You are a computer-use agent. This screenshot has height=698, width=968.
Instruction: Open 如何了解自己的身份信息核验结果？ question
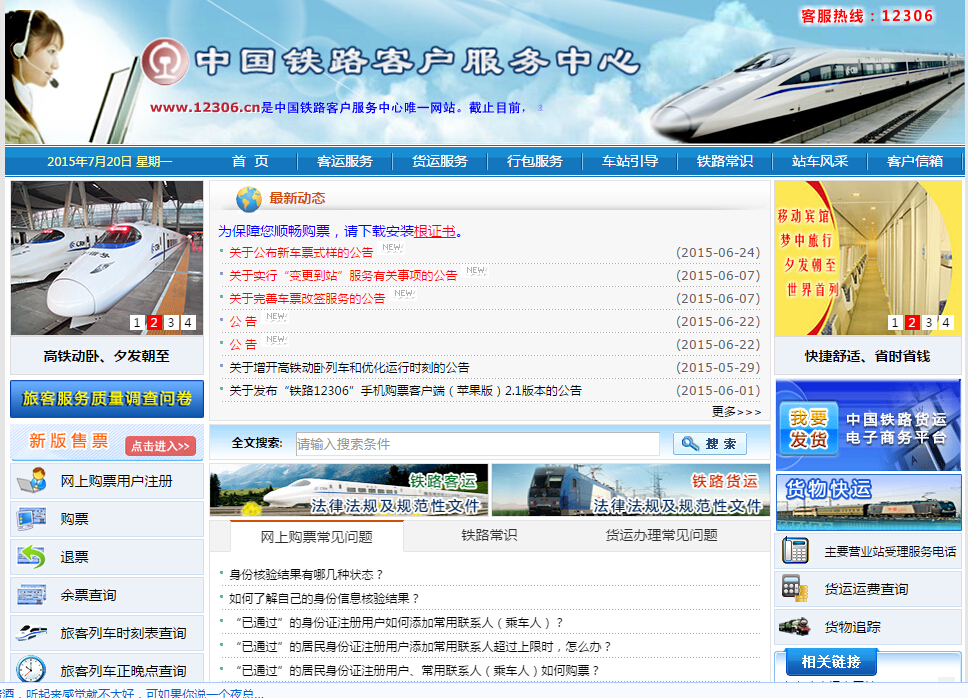click(324, 598)
